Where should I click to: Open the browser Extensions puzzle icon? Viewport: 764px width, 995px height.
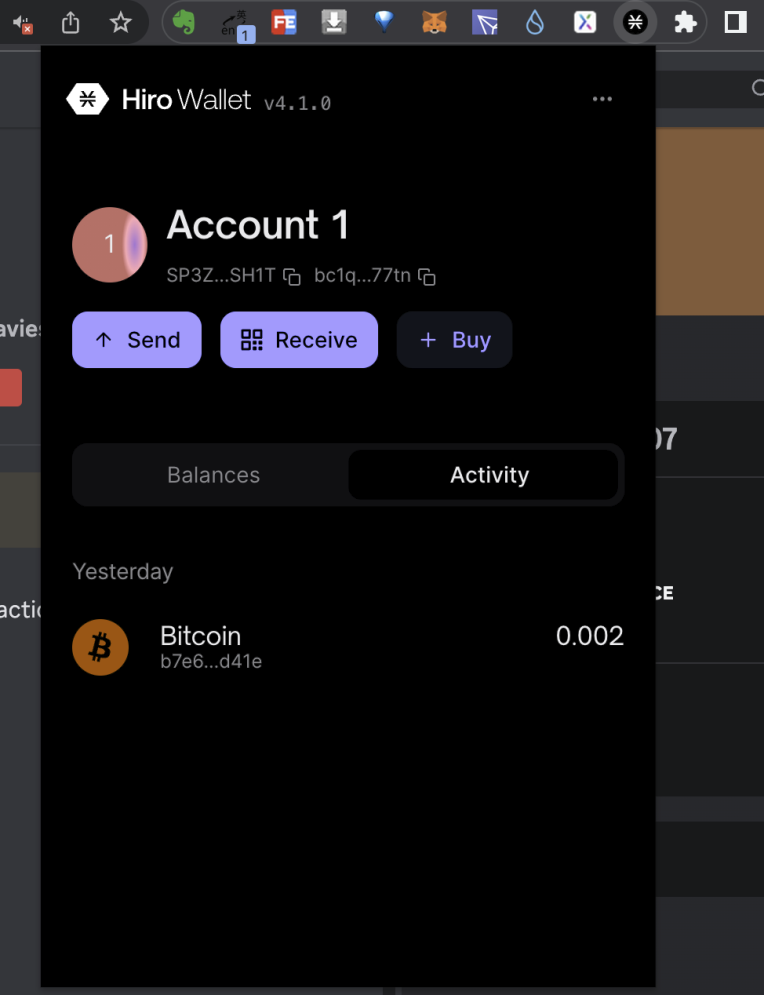[x=684, y=22]
